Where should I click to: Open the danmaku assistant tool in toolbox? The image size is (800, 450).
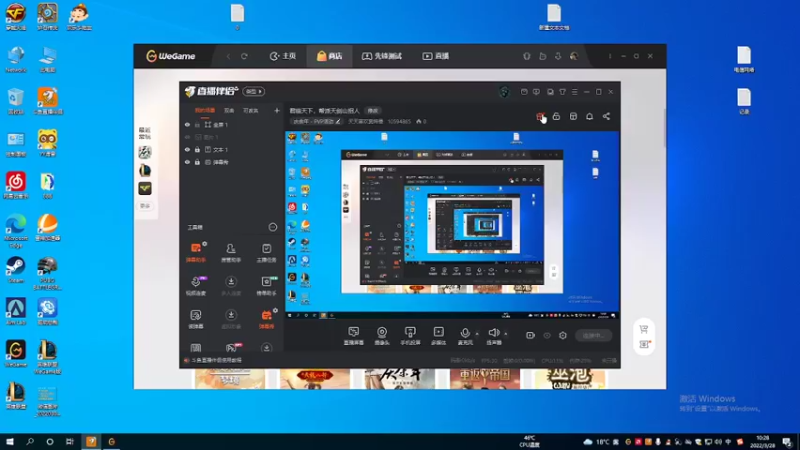(196, 252)
